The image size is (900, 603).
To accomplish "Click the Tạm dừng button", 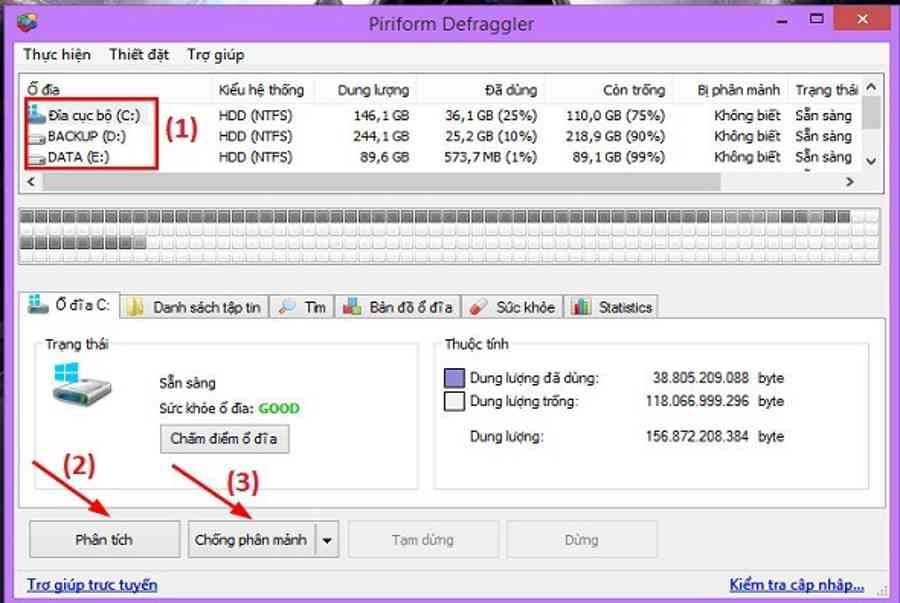I will (x=423, y=539).
